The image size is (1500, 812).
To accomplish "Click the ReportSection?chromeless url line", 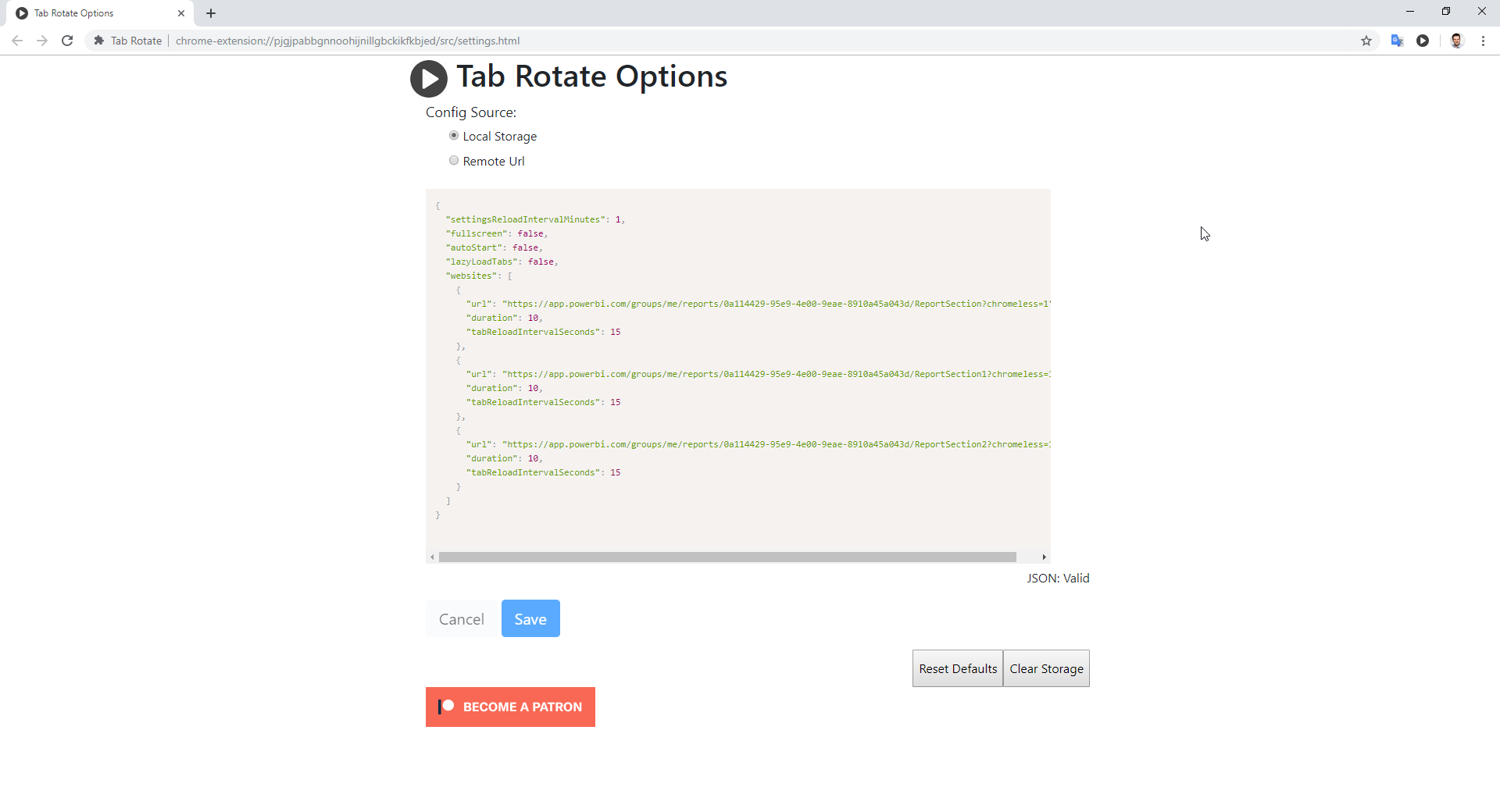I will [x=758, y=304].
